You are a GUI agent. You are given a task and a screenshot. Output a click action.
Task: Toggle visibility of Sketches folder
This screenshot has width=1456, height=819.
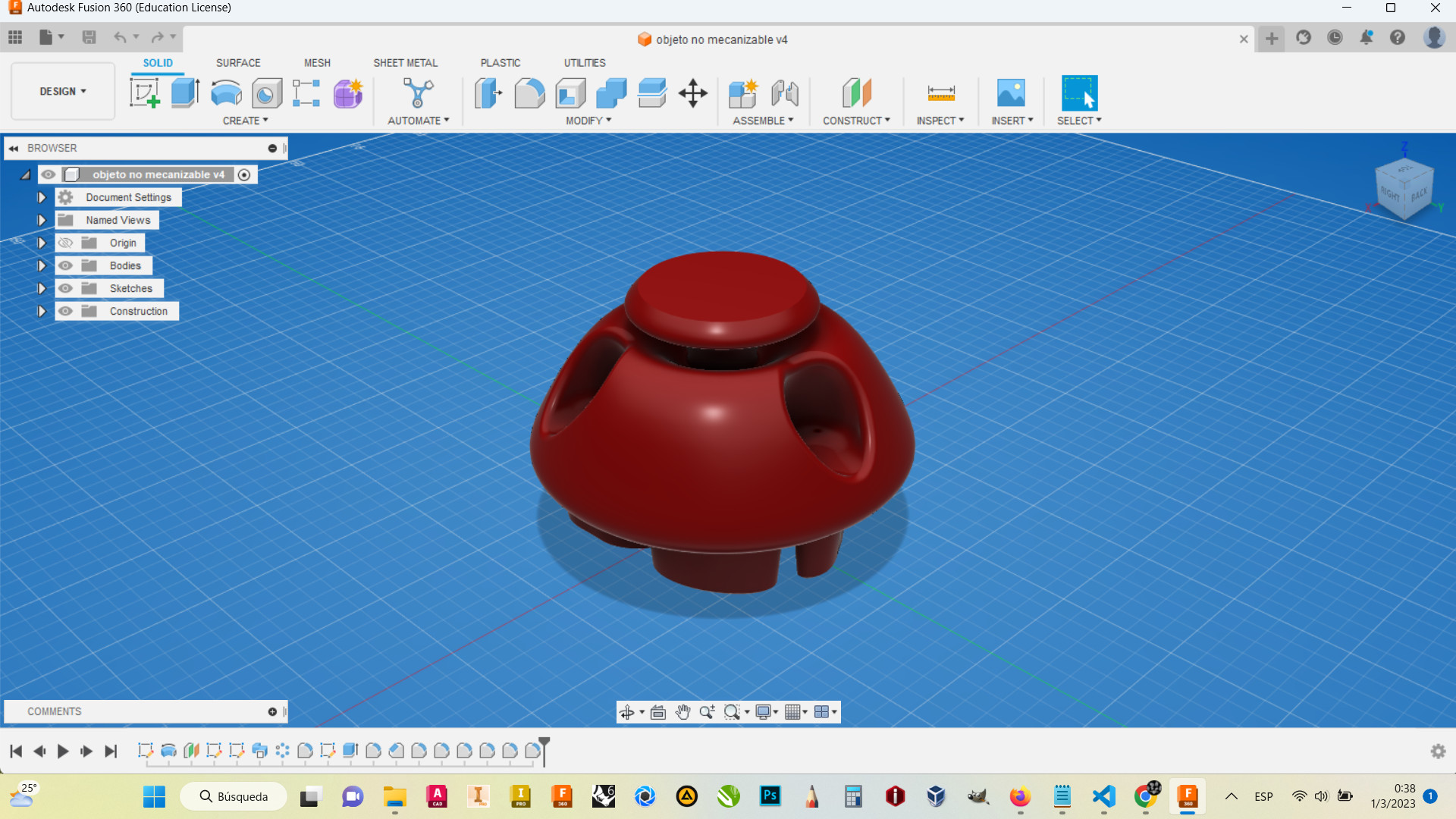click(x=66, y=288)
